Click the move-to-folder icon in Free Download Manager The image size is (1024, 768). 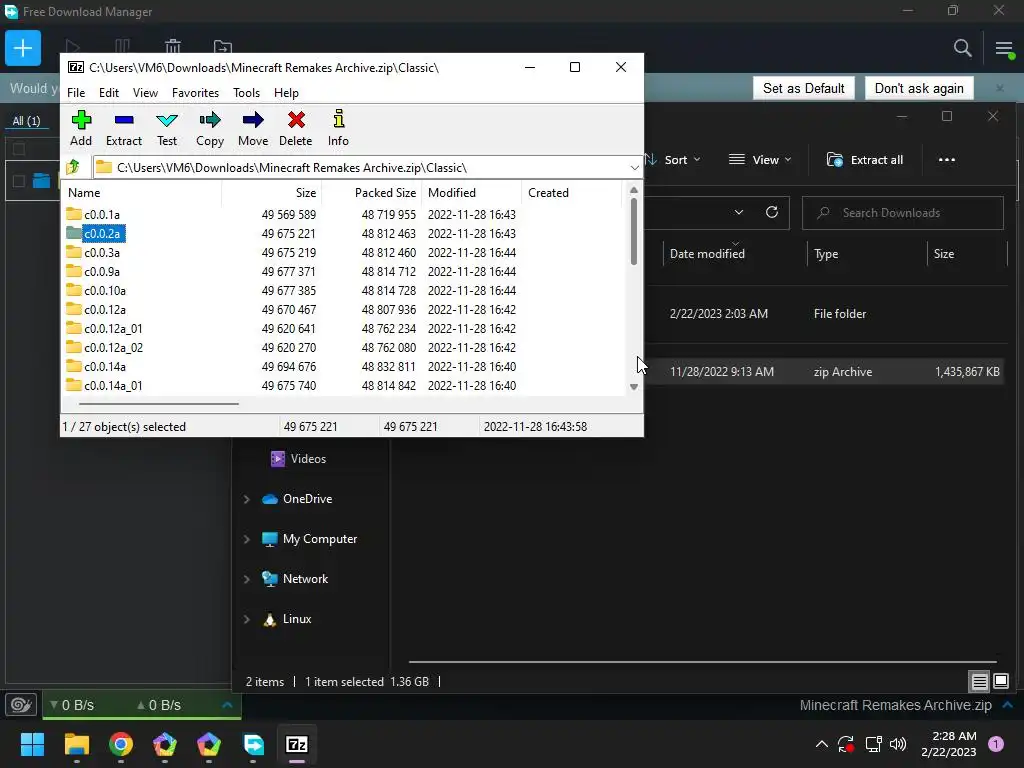(x=223, y=46)
